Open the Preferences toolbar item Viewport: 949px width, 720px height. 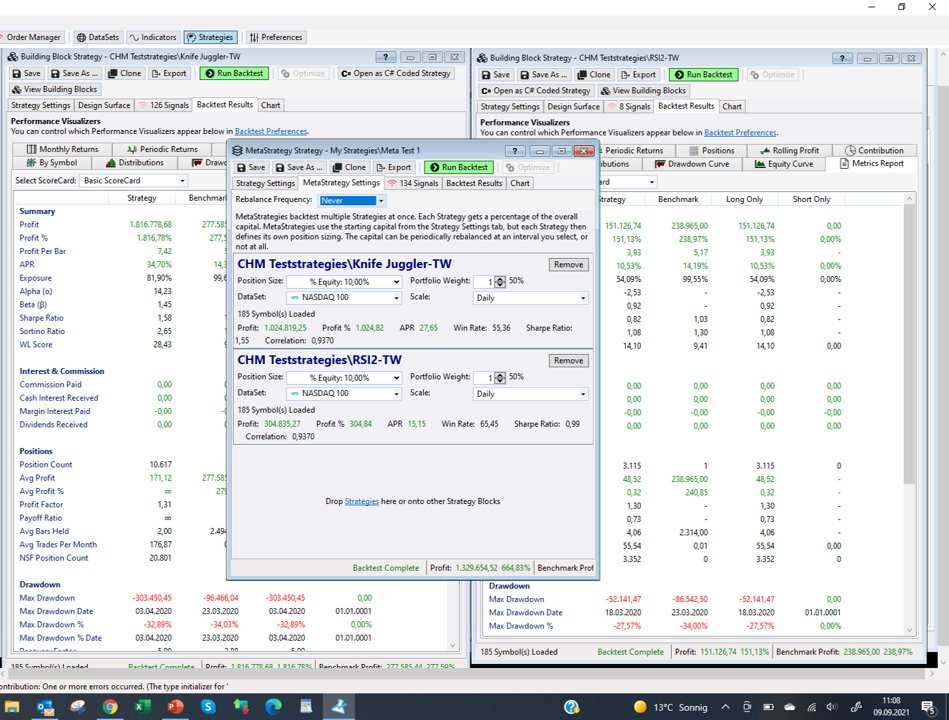[x=275, y=37]
